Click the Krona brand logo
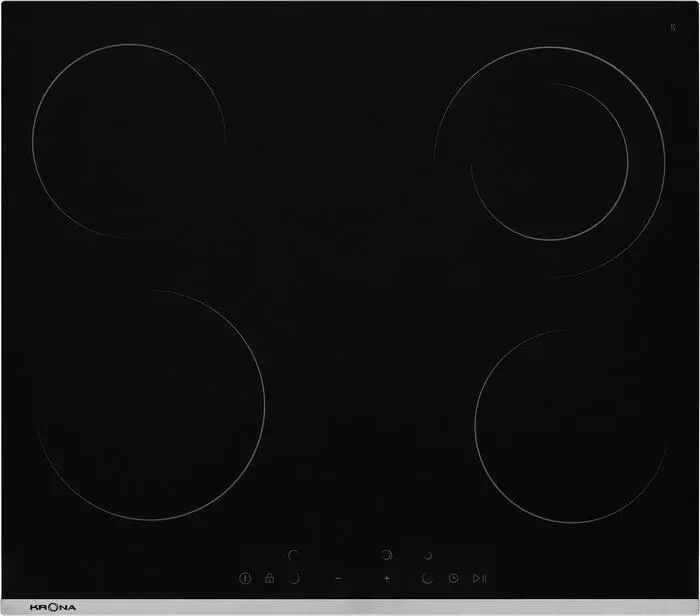Image resolution: width=700 pixels, height=616 pixels. 53,607
